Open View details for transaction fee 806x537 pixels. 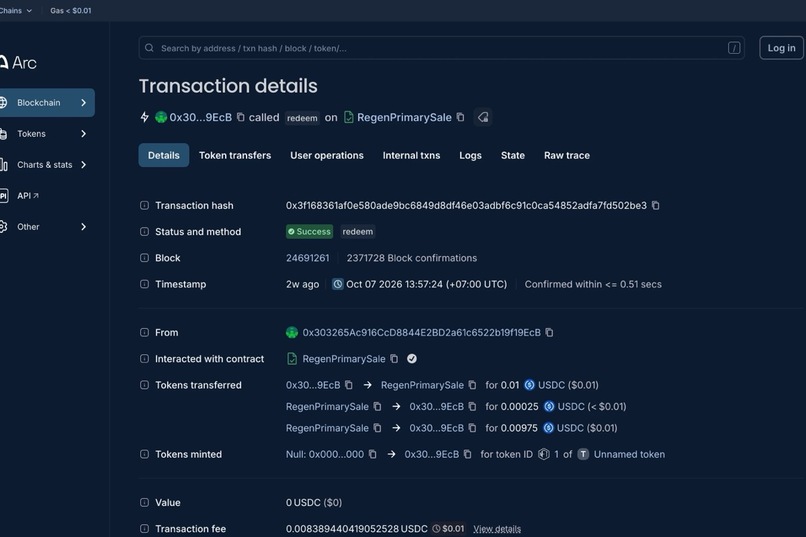[x=497, y=529]
